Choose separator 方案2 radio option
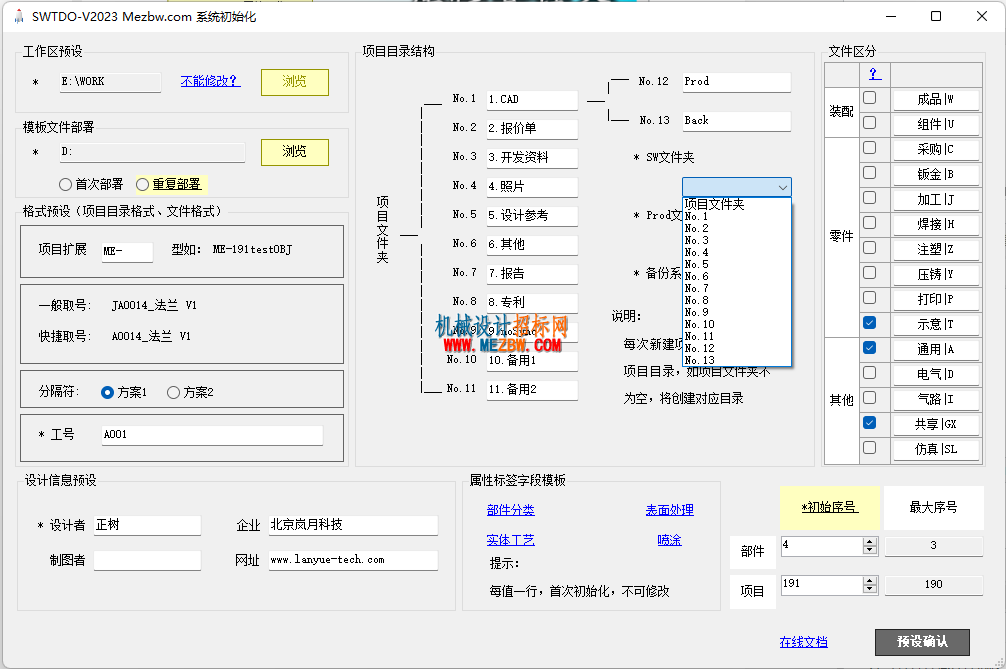 coord(173,393)
